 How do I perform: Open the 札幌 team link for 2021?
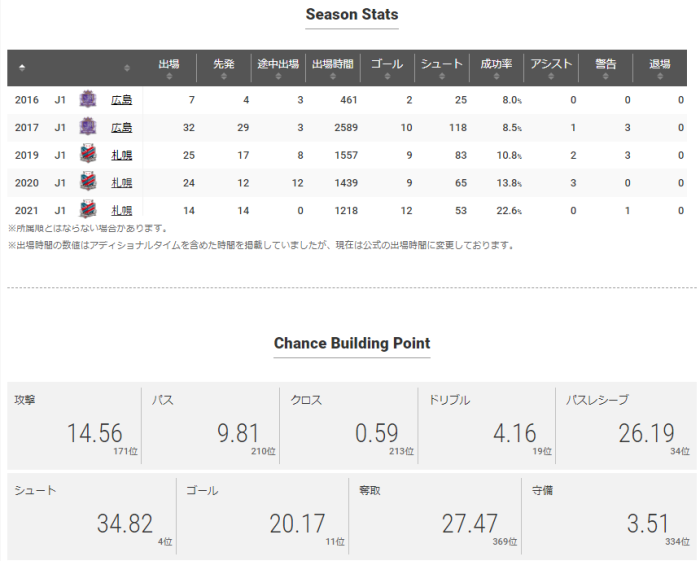pyautogui.click(x=121, y=211)
